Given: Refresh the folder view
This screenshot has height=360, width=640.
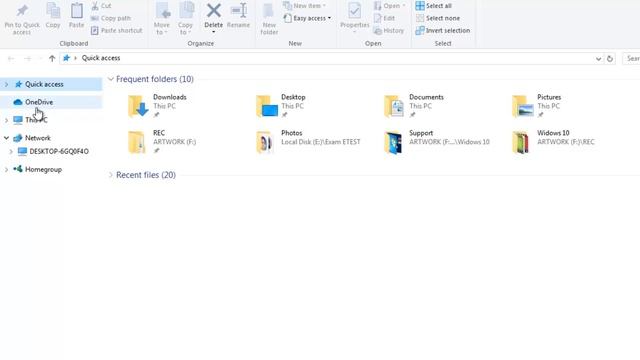Looking at the screenshot, I should click(610, 59).
